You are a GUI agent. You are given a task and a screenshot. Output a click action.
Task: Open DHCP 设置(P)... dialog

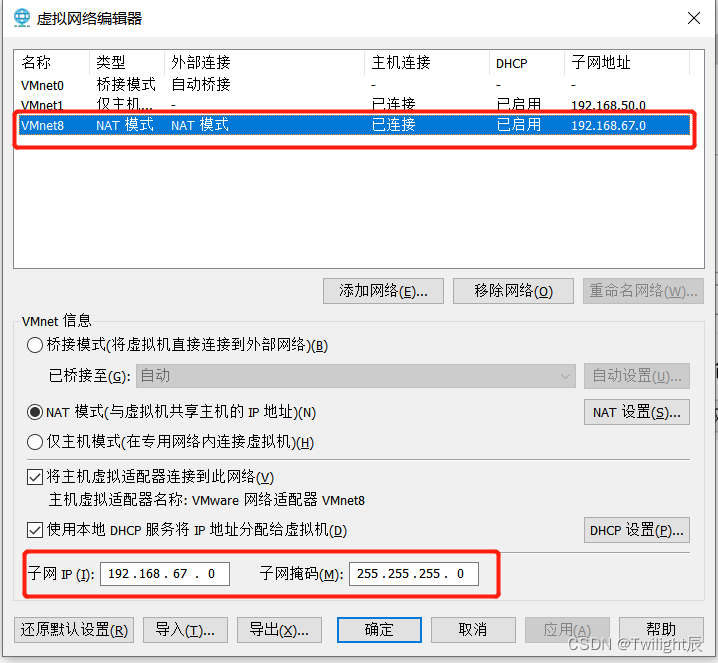coord(636,530)
